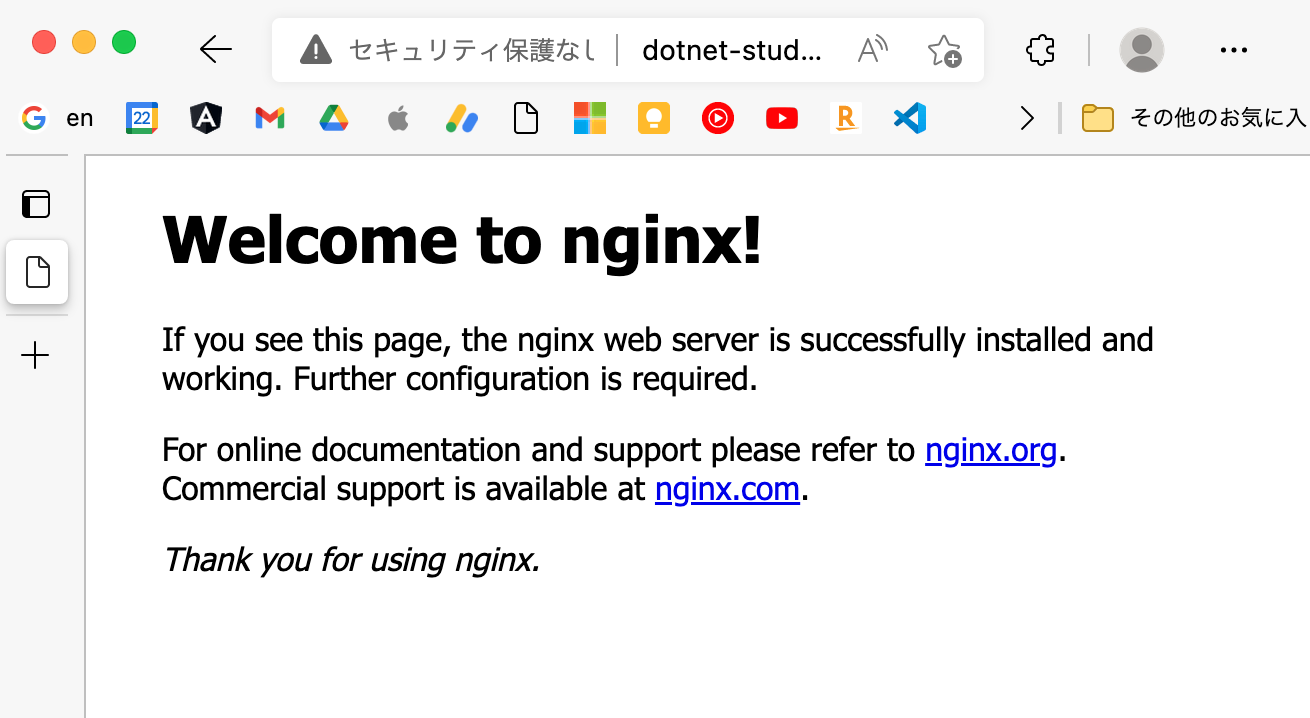
Task: Toggle the vertical tabs pane button
Action: (36, 204)
